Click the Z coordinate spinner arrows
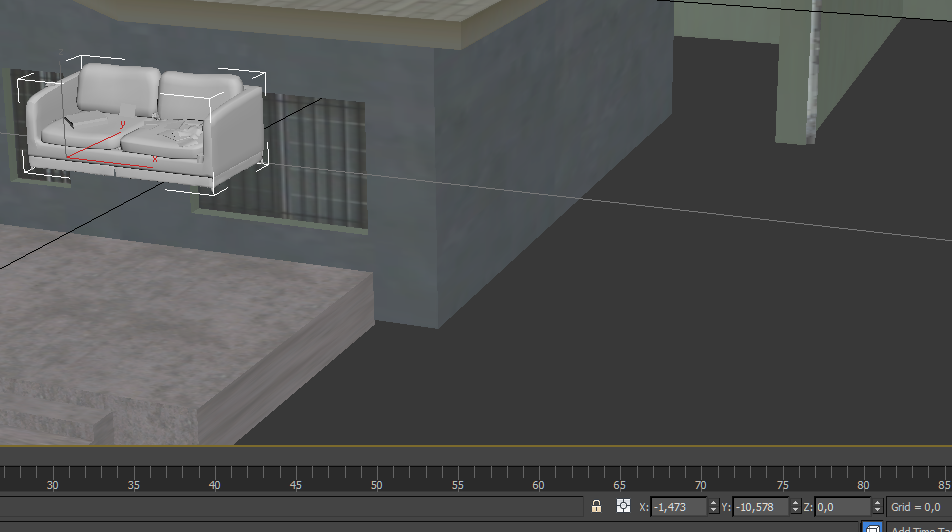 (x=878, y=507)
